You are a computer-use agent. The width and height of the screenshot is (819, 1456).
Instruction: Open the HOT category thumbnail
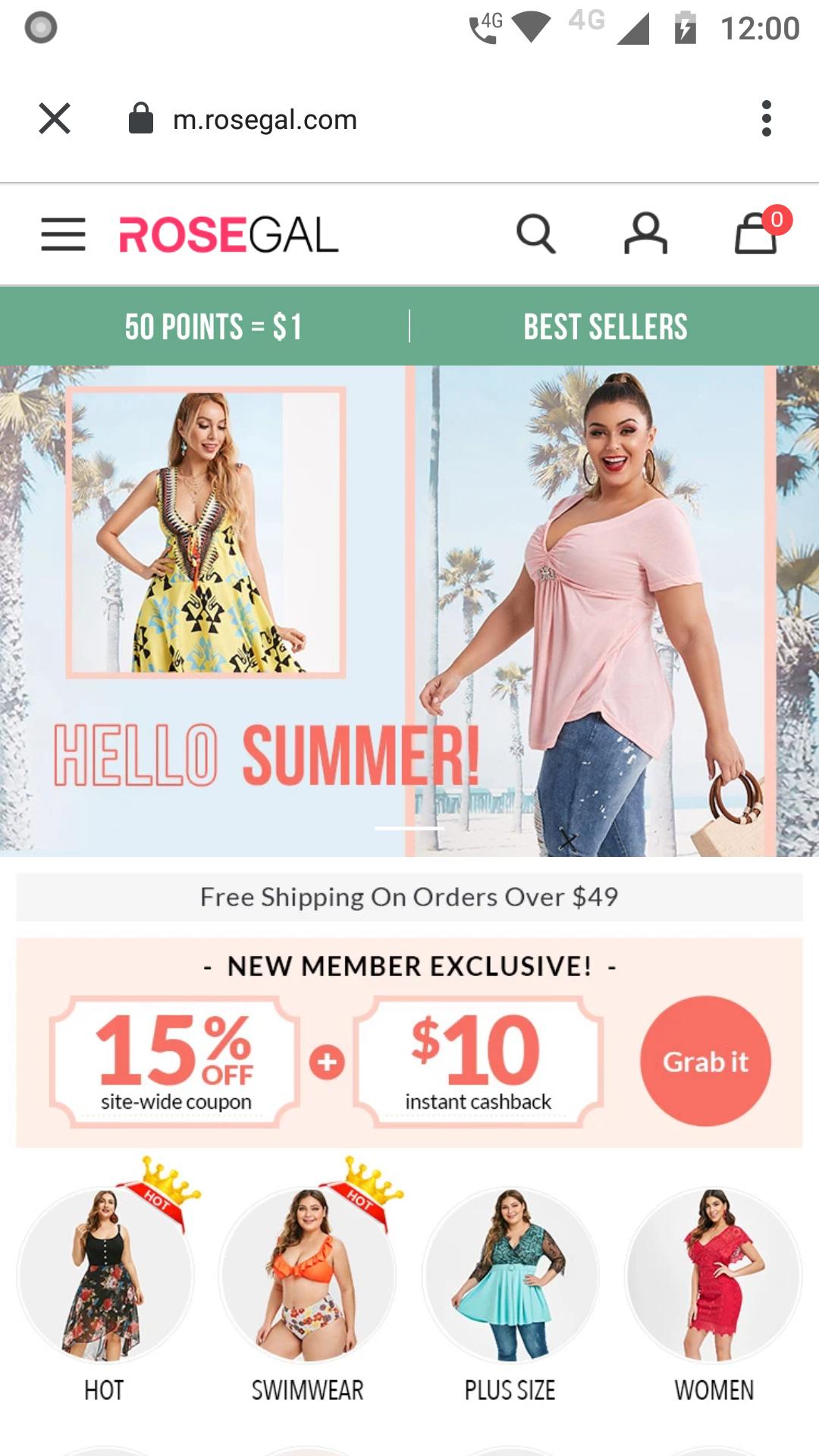click(x=105, y=1275)
